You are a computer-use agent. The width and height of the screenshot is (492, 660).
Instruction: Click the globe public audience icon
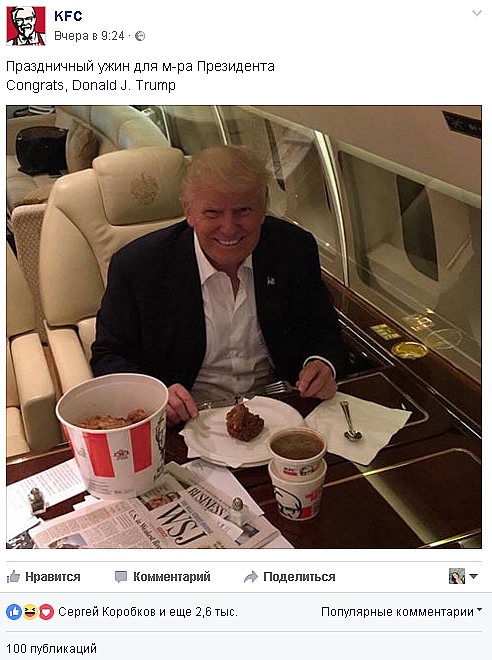[140, 36]
